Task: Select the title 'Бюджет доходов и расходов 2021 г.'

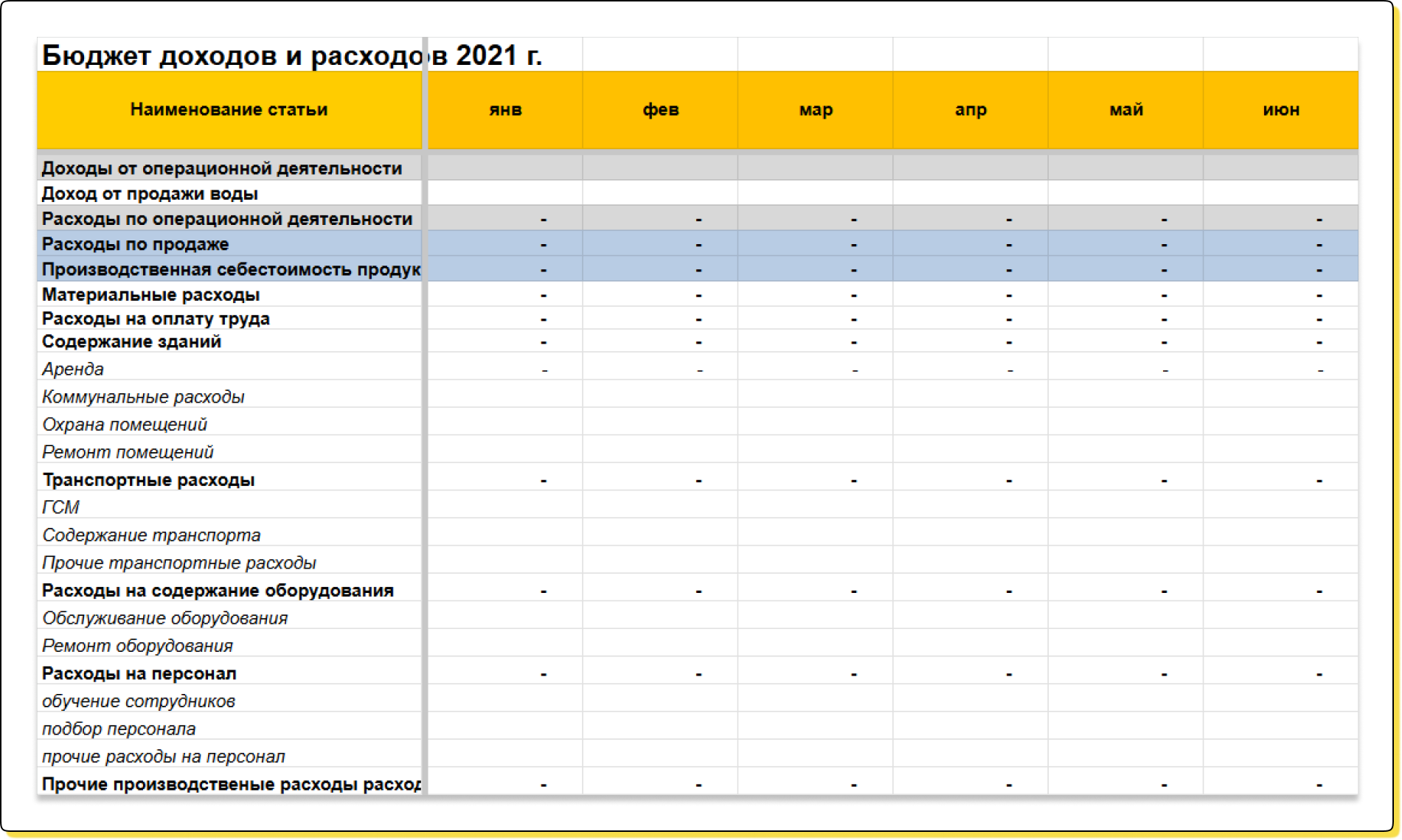Action: click(292, 55)
